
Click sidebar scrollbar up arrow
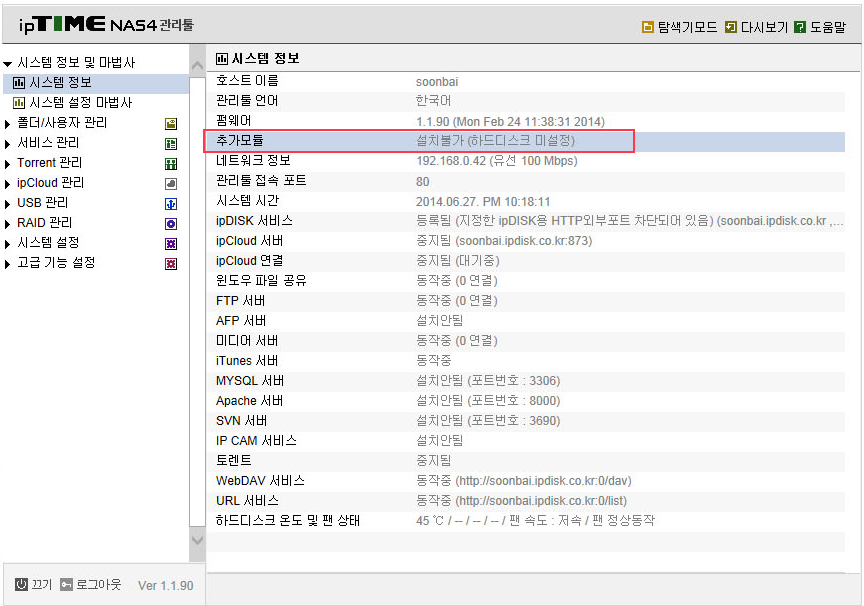[x=197, y=66]
